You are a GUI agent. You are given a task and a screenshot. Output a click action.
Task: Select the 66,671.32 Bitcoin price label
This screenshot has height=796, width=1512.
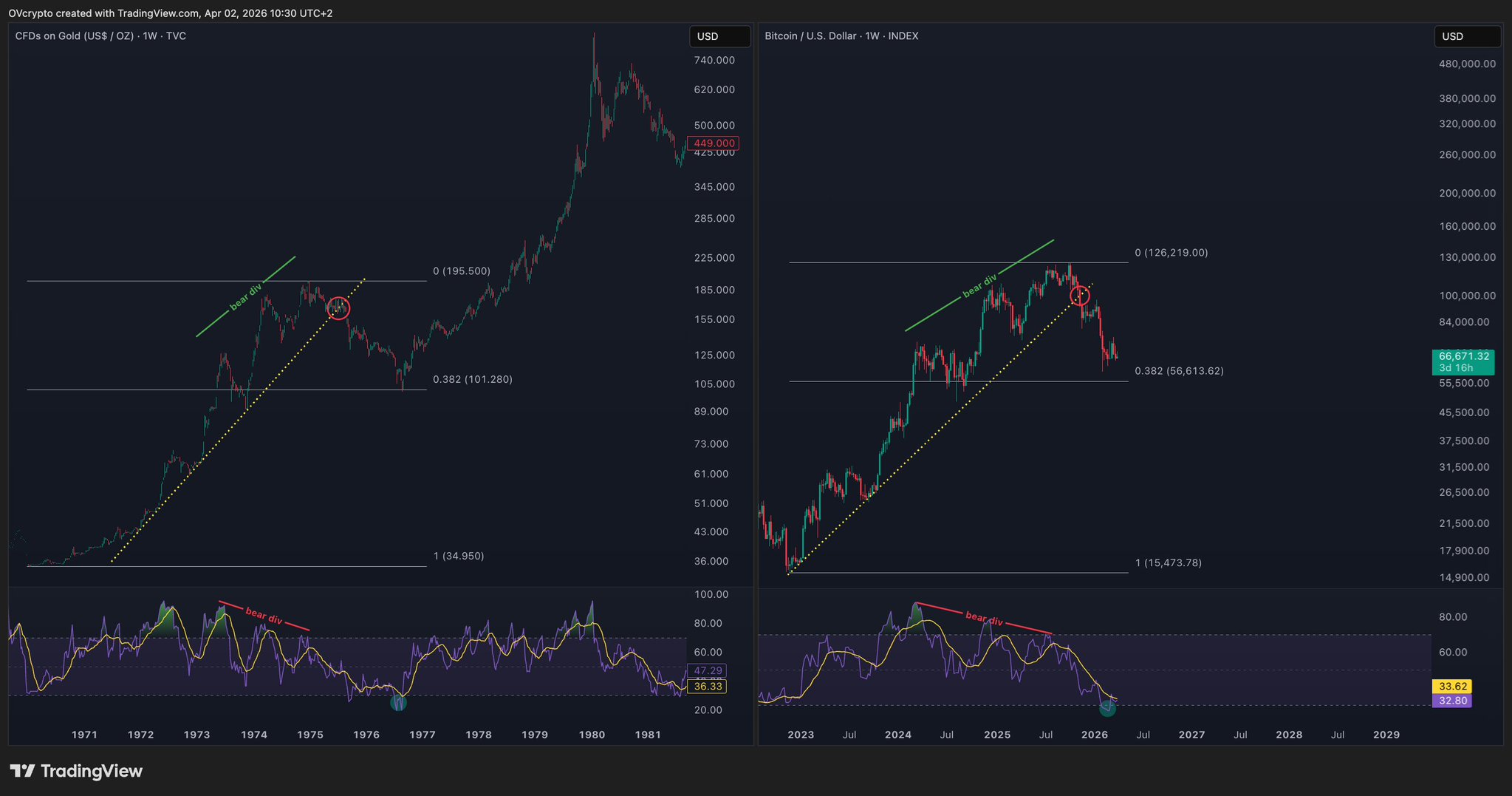(1463, 356)
